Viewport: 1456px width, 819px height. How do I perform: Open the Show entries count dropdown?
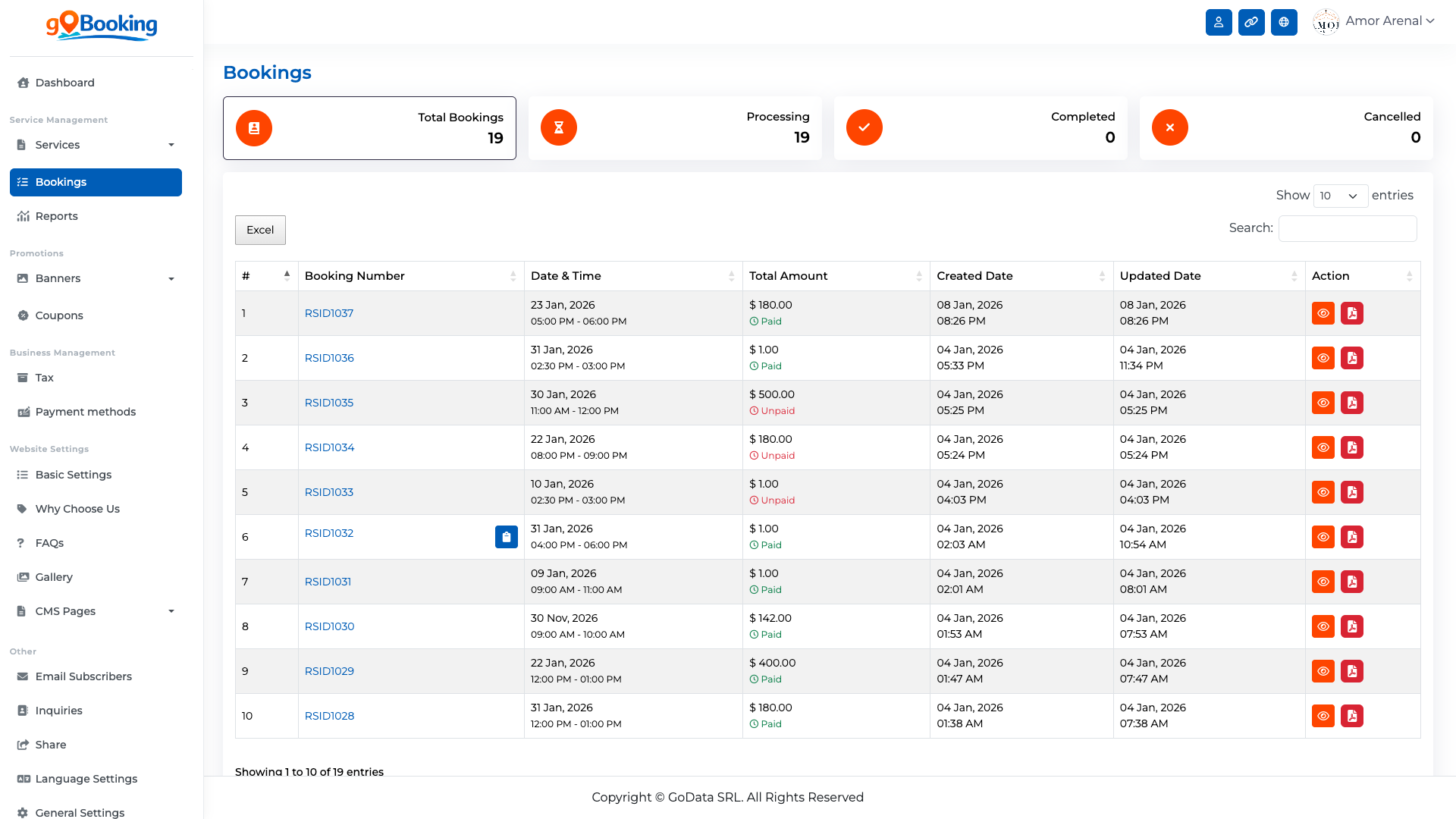[1340, 196]
